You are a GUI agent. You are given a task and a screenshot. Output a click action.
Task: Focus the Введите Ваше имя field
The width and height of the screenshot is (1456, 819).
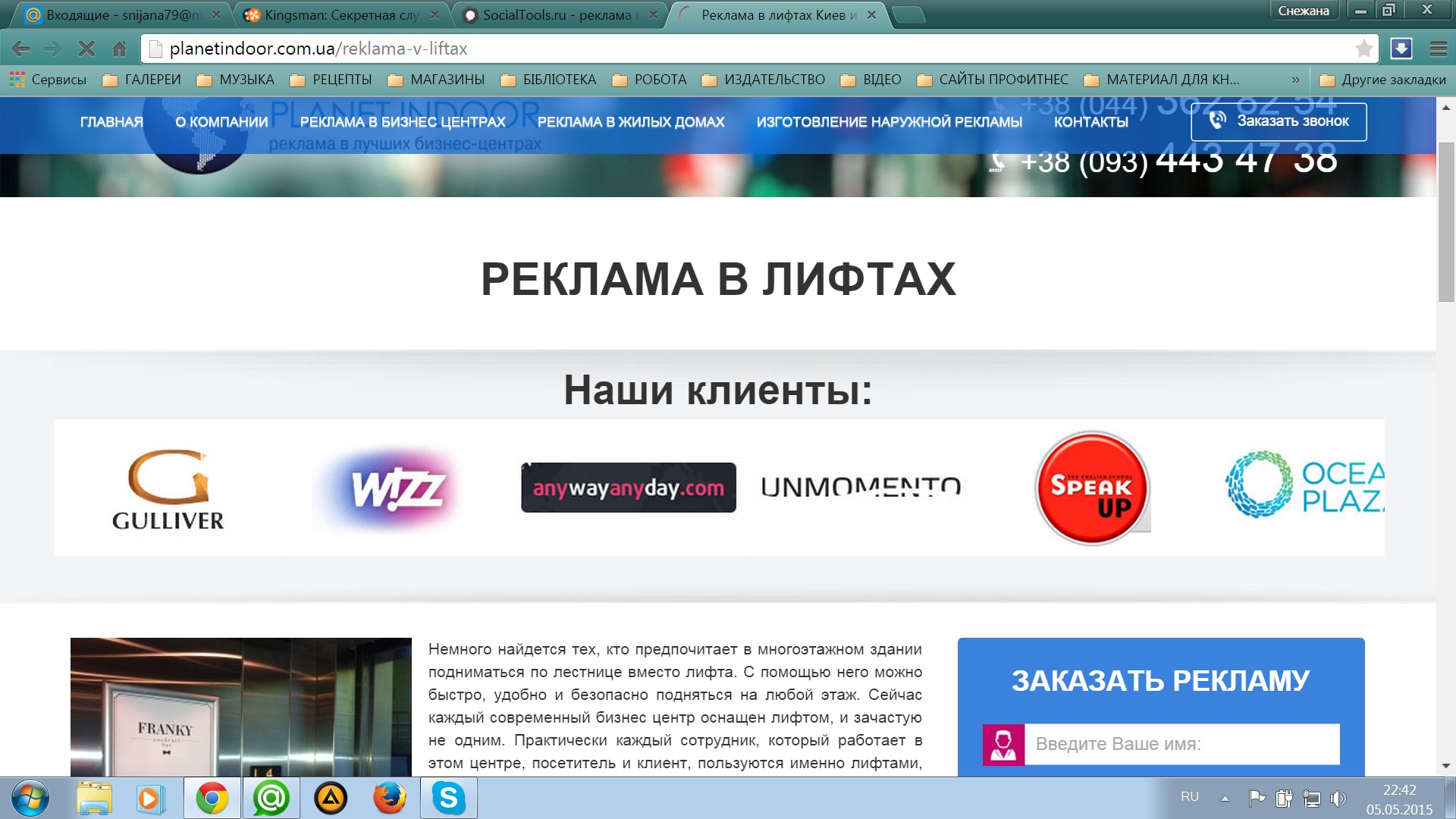point(1181,744)
